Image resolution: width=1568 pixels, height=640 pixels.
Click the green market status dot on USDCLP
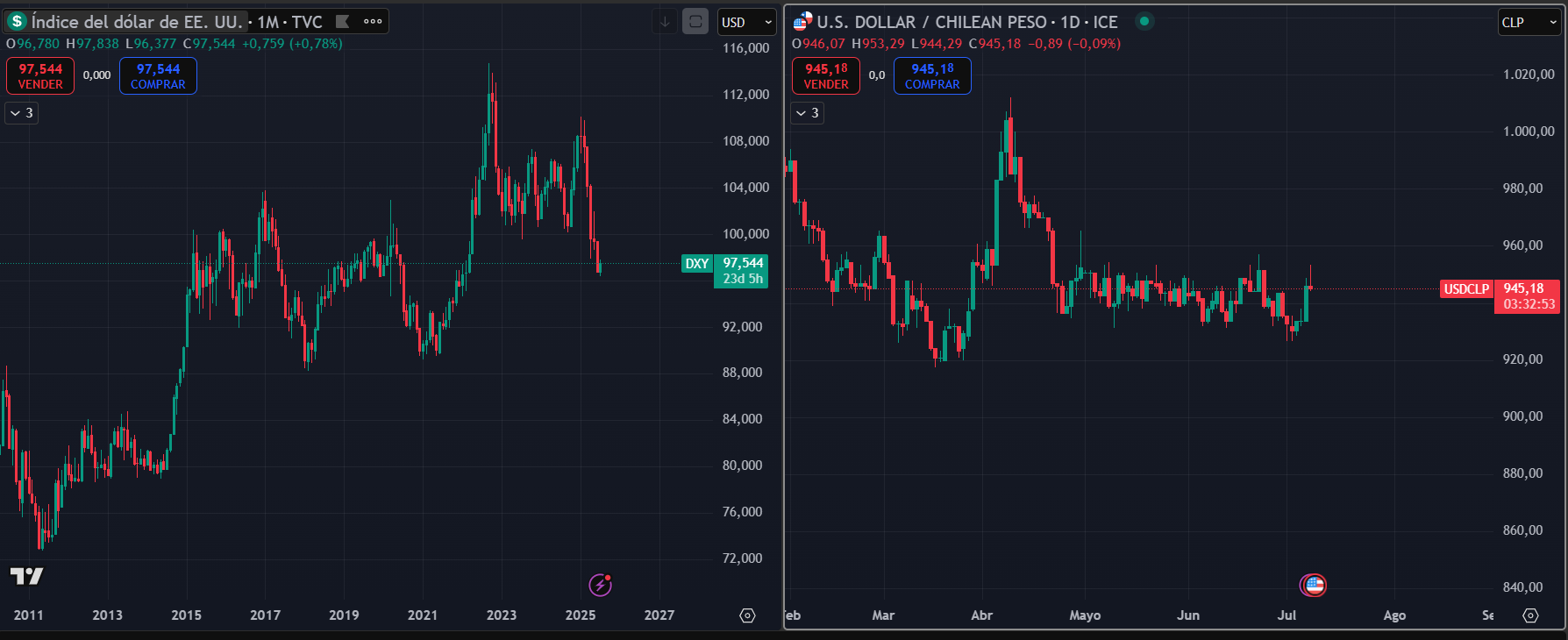click(1144, 22)
